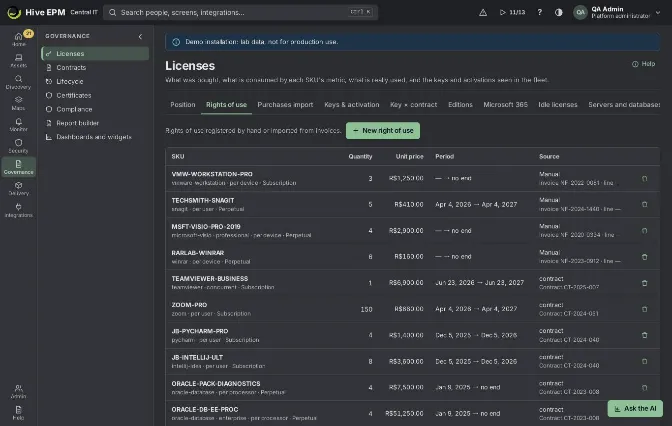Click the quantity 150 of ZOOM-PRO
The image size is (672, 426).
tap(366, 309)
